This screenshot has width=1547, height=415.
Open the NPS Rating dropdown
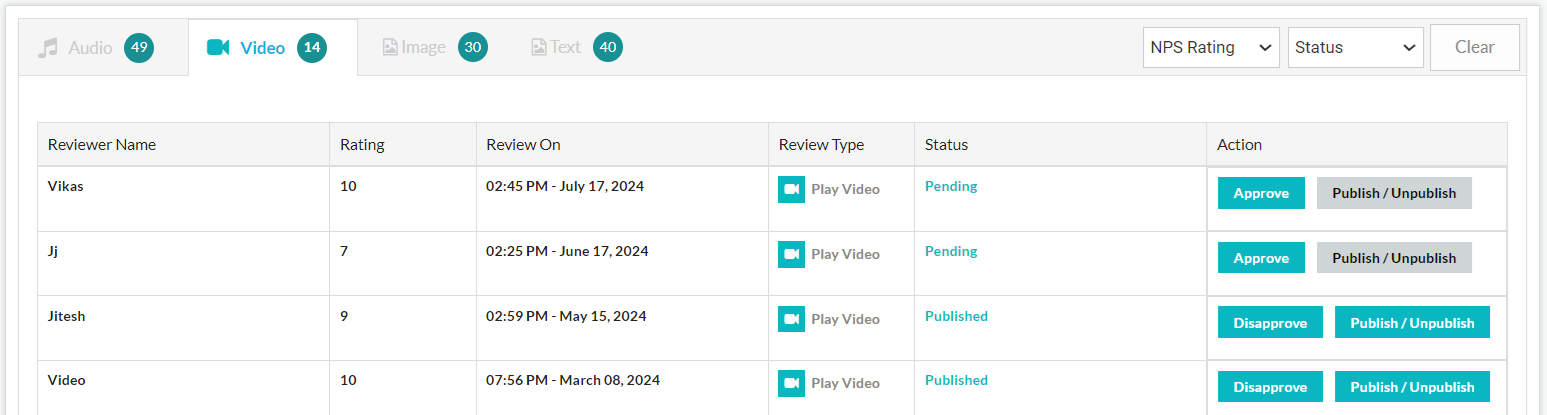click(1211, 47)
